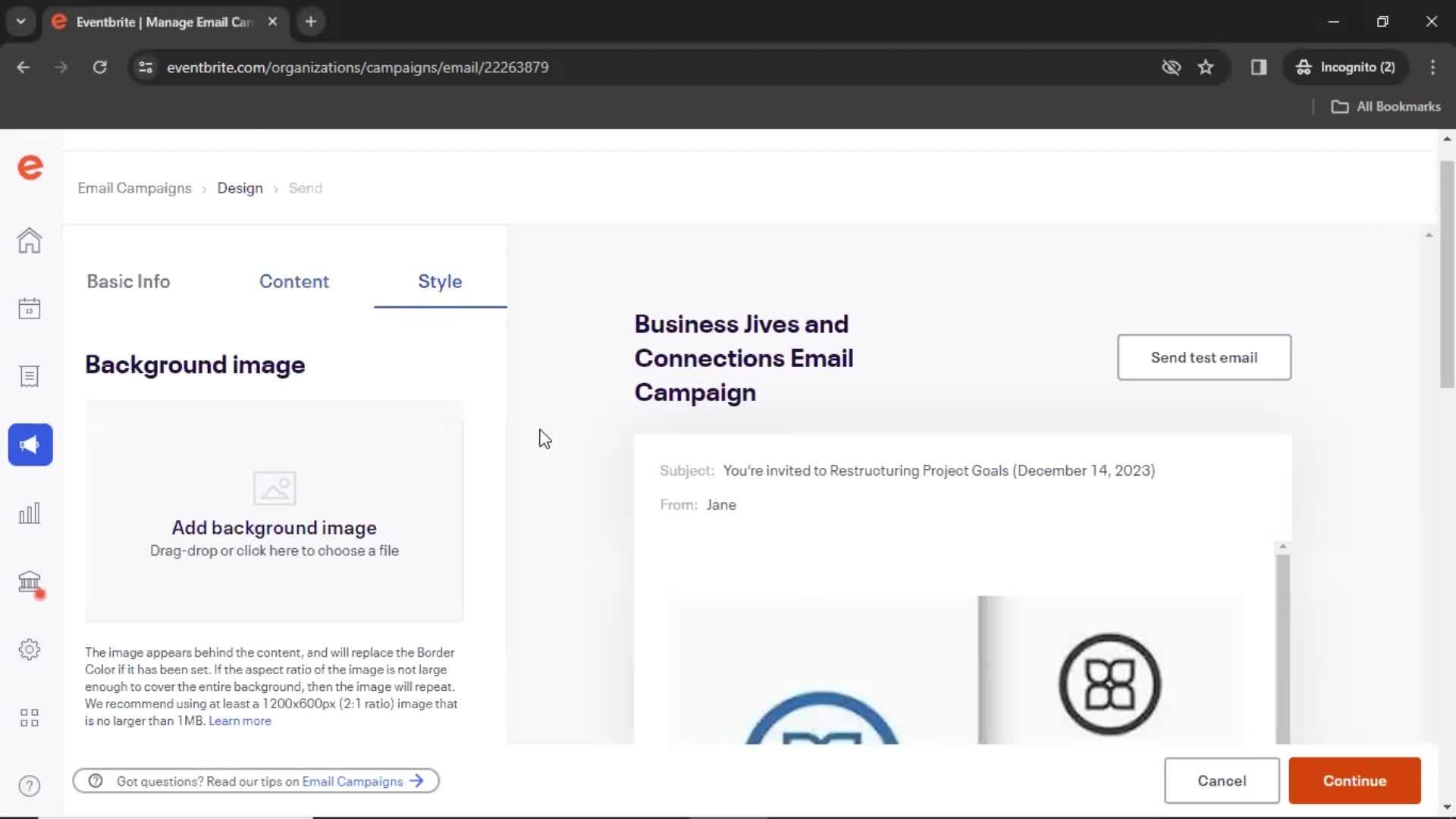
Task: Click the Design breadcrumb step
Action: [x=240, y=188]
